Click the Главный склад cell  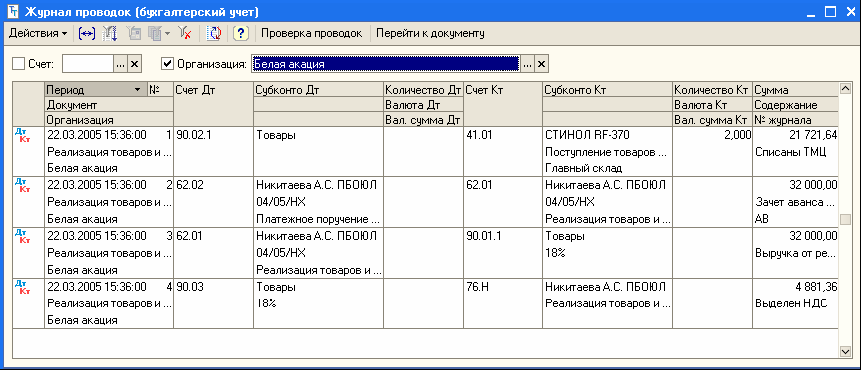coord(607,168)
